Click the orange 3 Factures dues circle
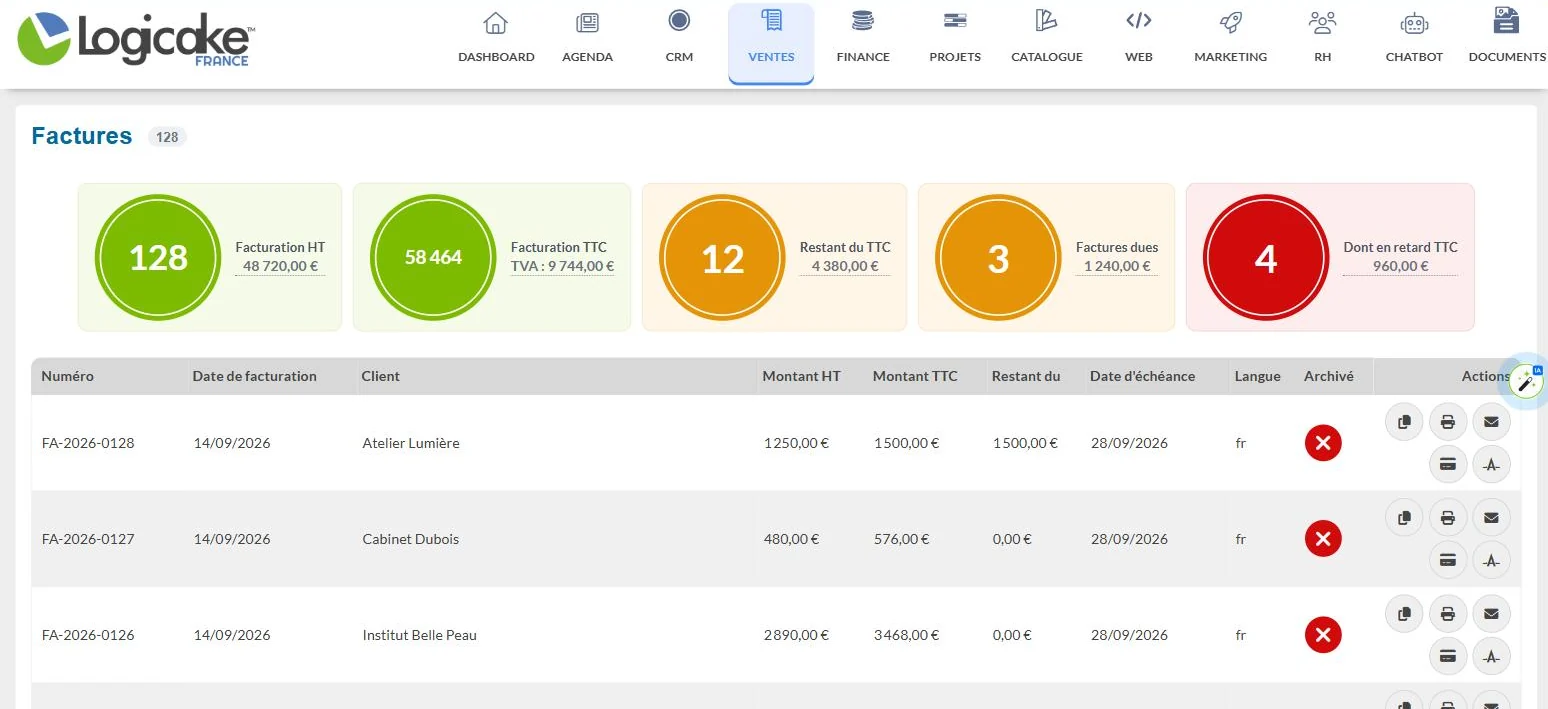This screenshot has width=1548, height=709. 998,257
